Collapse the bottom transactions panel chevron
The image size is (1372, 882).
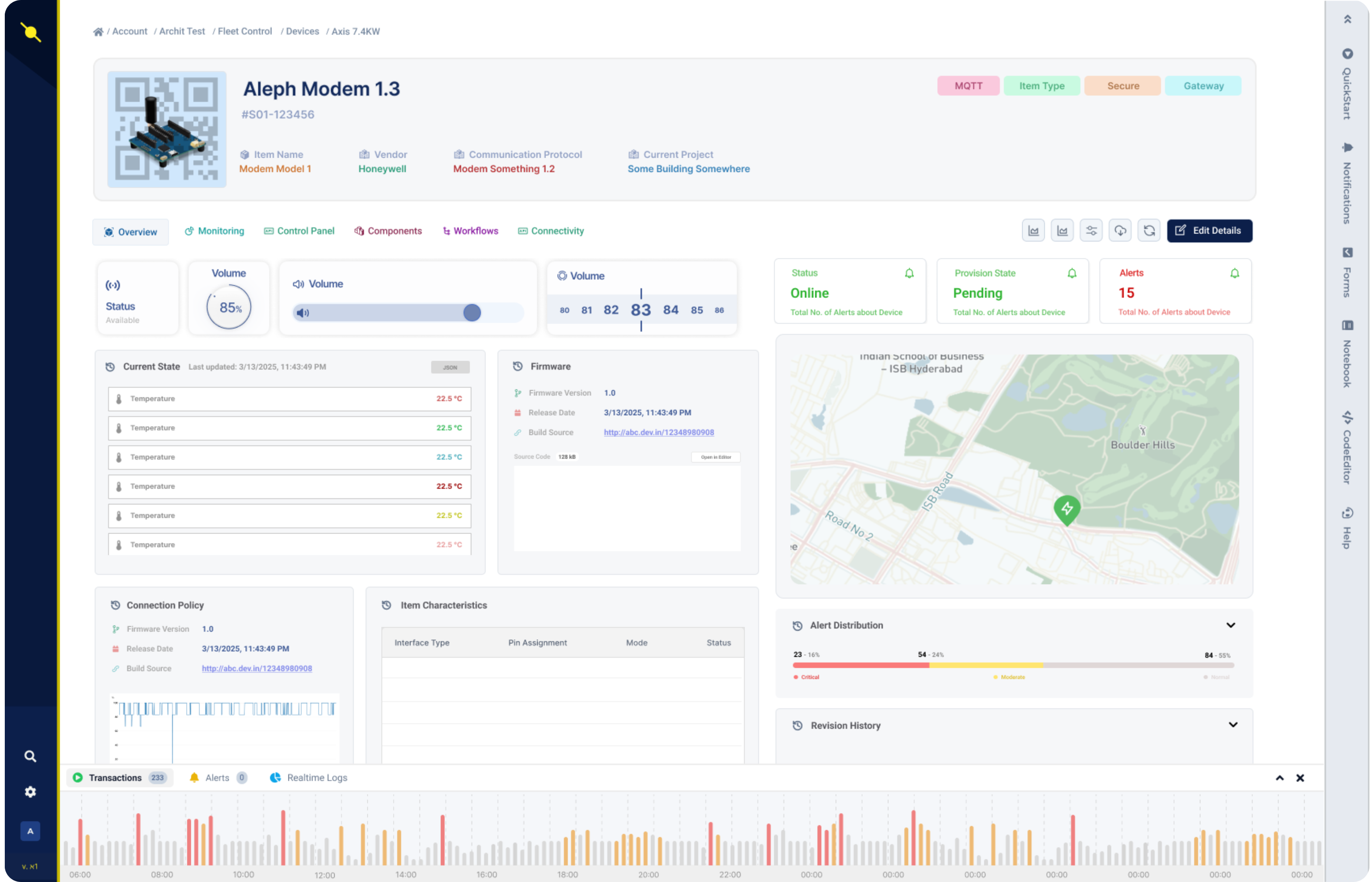pos(1279,778)
